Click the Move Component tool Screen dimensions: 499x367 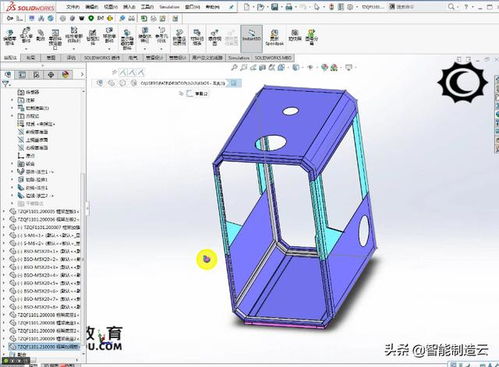point(109,36)
